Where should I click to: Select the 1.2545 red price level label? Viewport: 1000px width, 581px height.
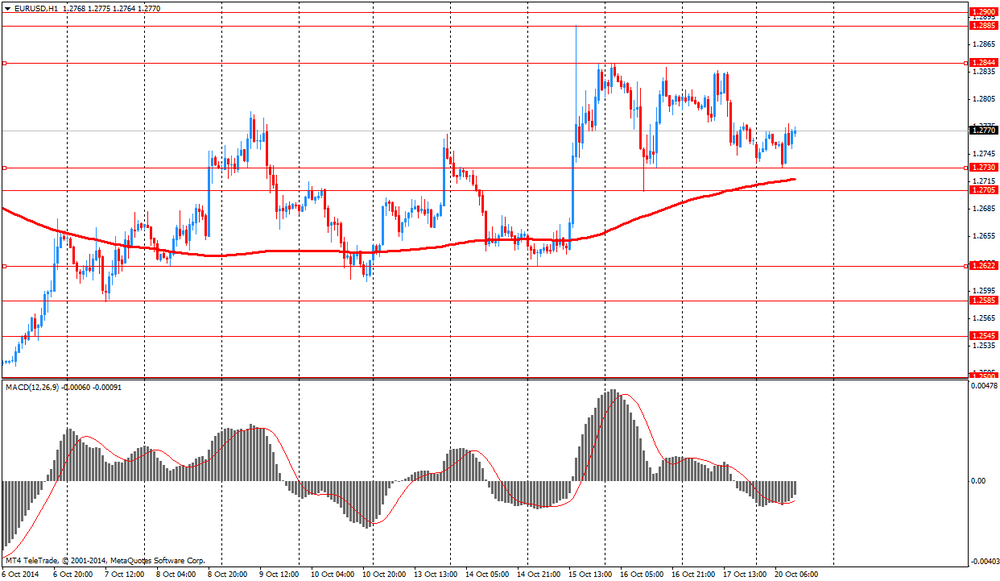click(x=983, y=335)
